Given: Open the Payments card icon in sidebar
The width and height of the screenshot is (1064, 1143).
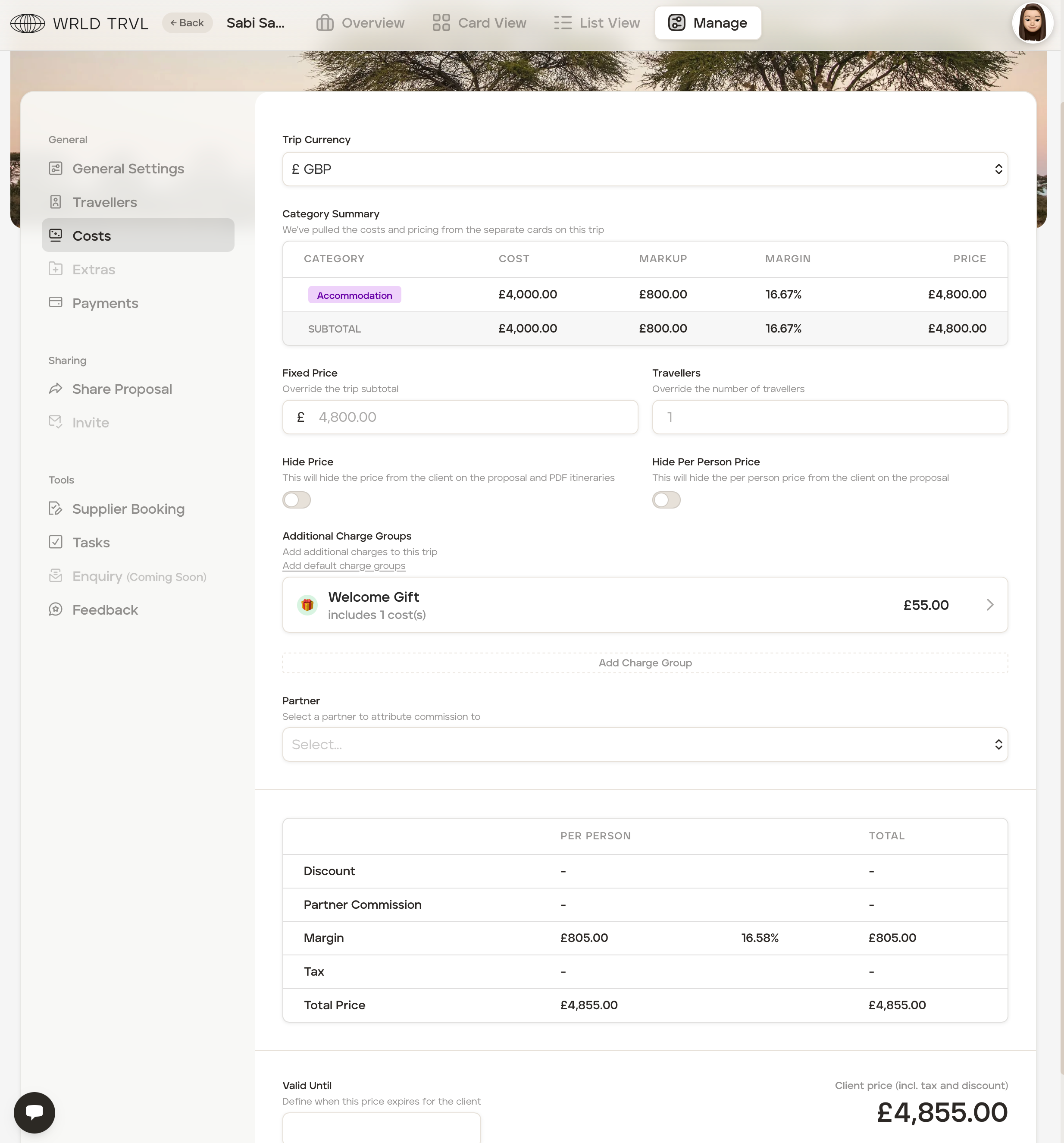Looking at the screenshot, I should click(x=55, y=302).
